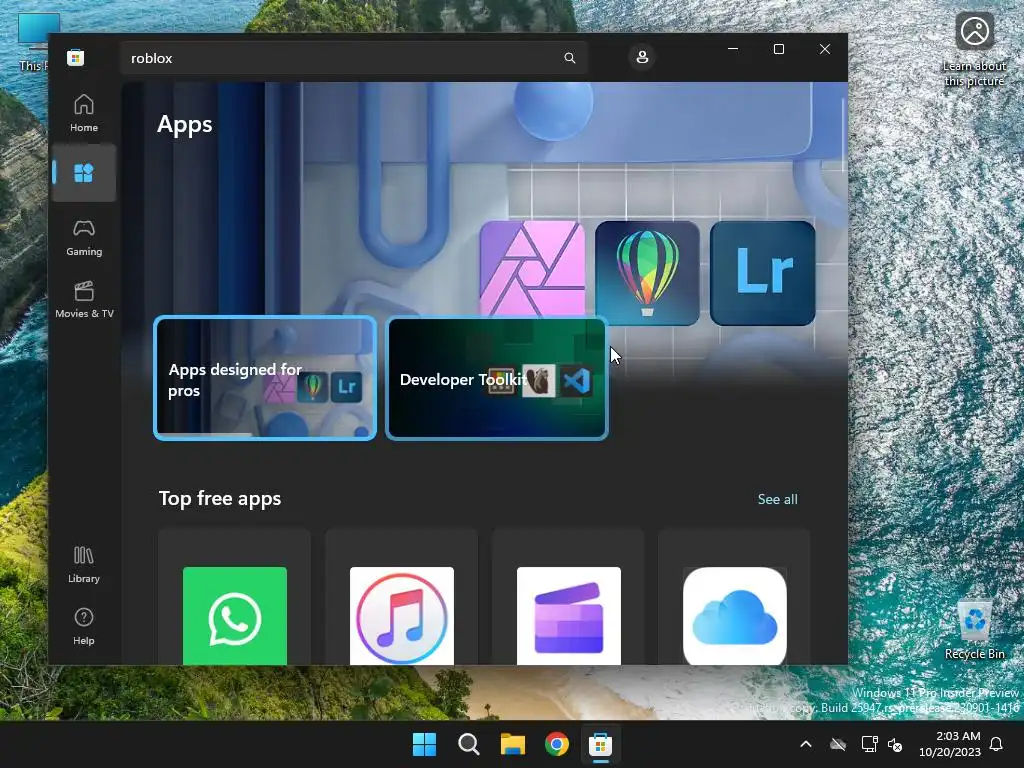Show hidden system tray icons
This screenshot has width=1024, height=768.
806,744
